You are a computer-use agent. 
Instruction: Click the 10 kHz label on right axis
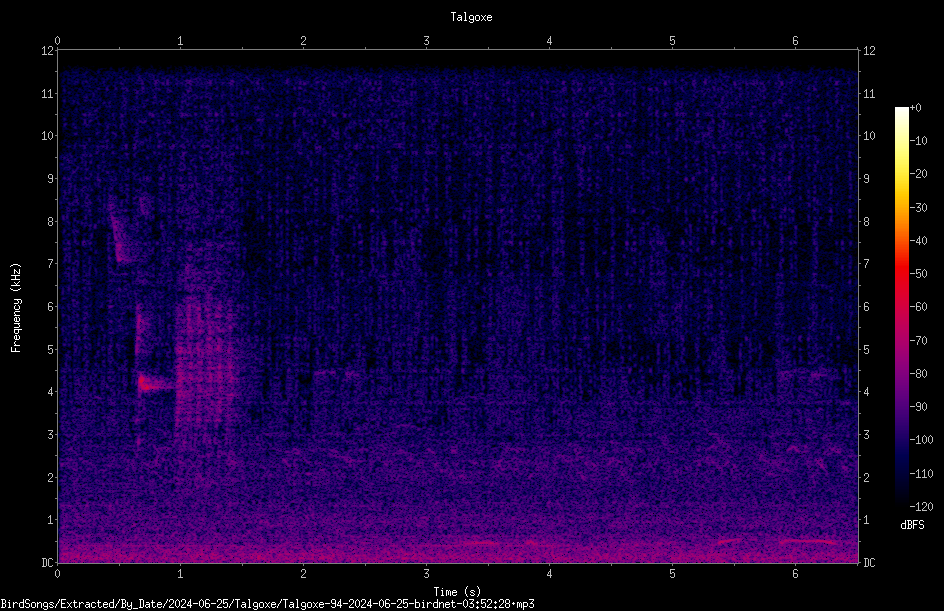click(x=869, y=135)
